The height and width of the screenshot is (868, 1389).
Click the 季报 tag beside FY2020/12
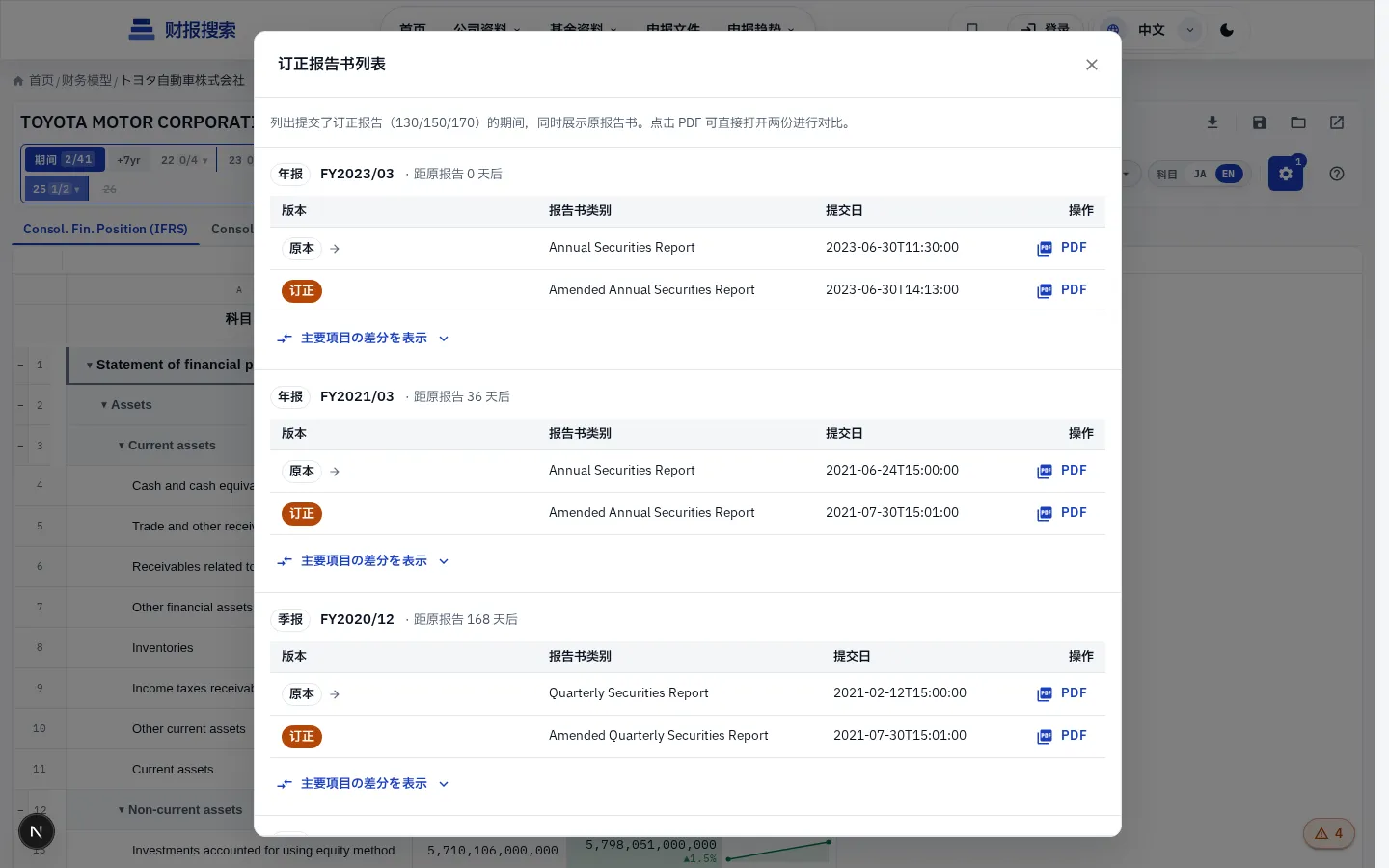pos(290,620)
